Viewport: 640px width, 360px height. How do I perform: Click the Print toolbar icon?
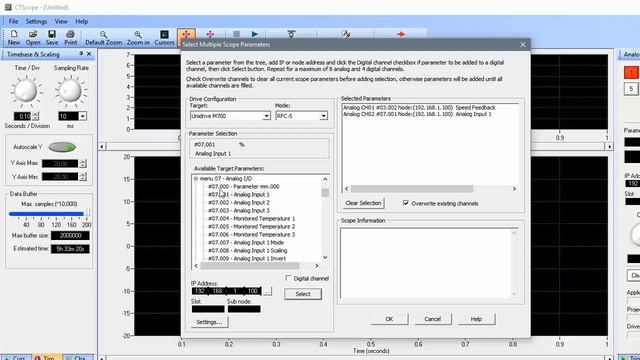(70, 34)
